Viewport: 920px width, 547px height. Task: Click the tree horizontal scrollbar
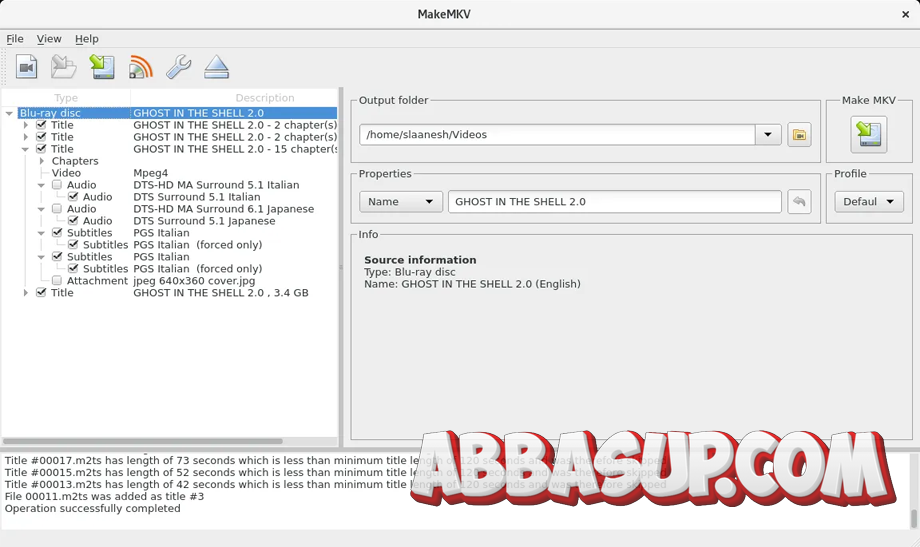tap(143, 441)
